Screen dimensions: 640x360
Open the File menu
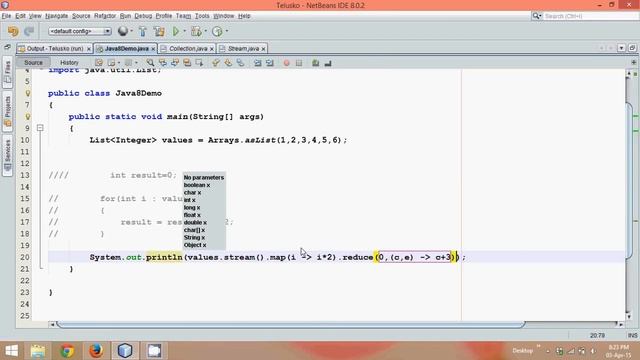coord(6,16)
